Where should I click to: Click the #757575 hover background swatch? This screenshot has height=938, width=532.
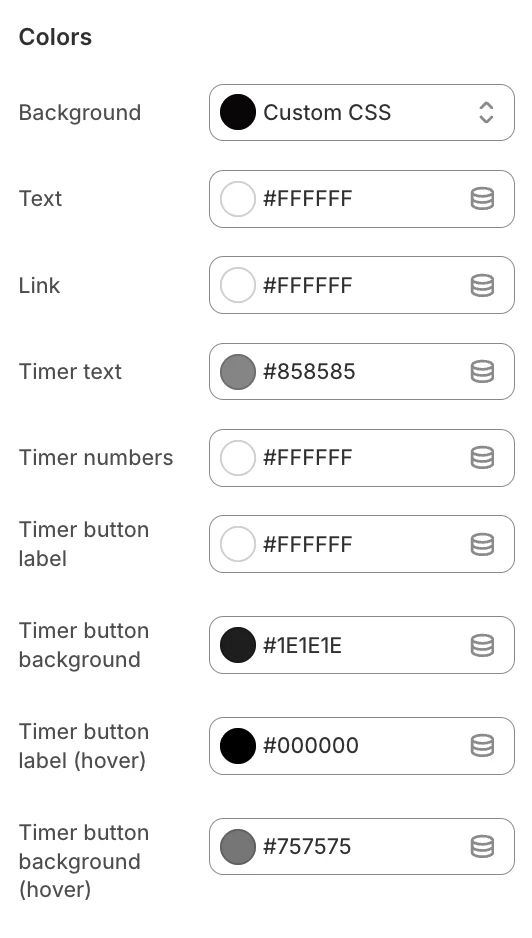tap(238, 846)
